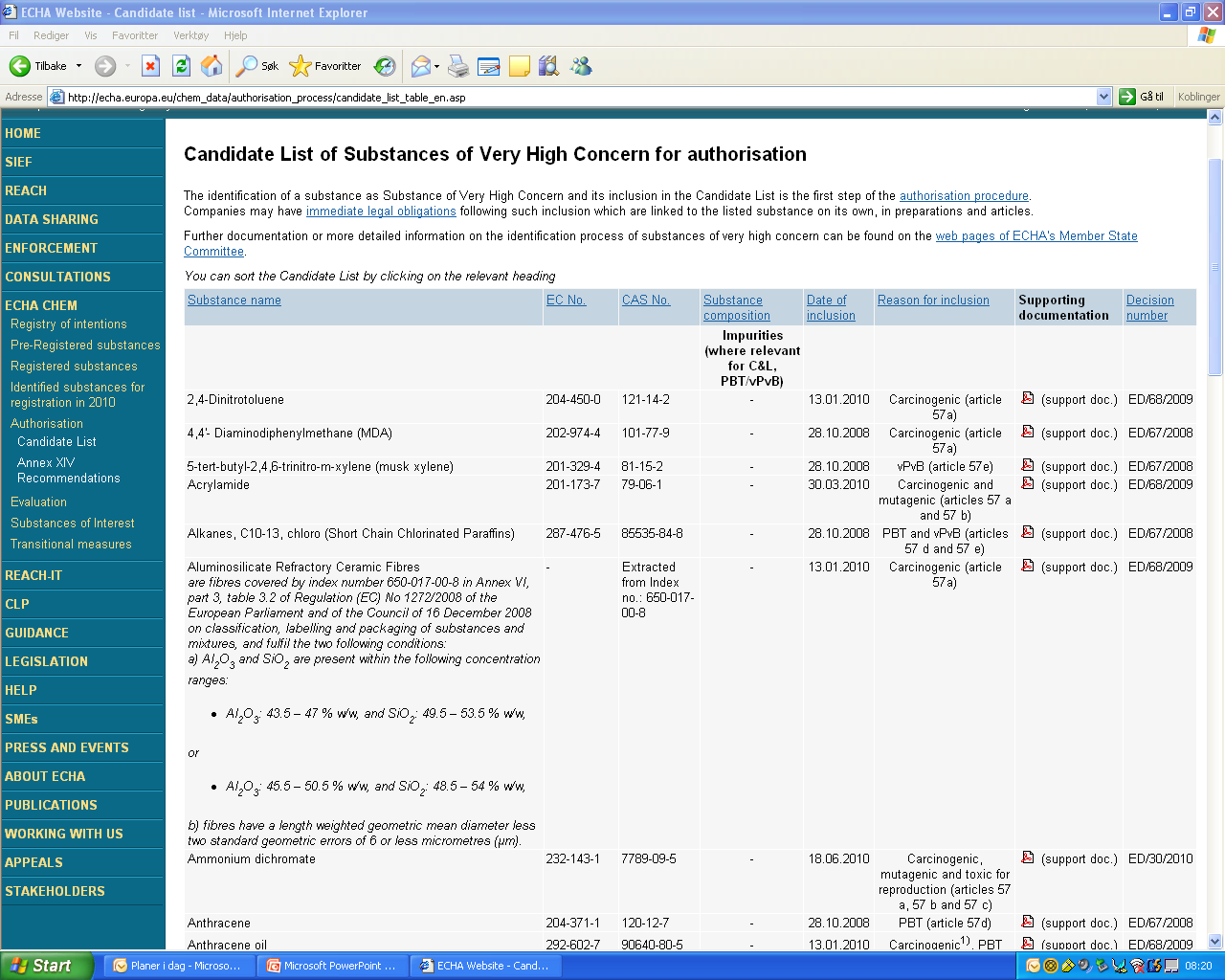Open the Koblinger links toolbar

click(x=1199, y=97)
